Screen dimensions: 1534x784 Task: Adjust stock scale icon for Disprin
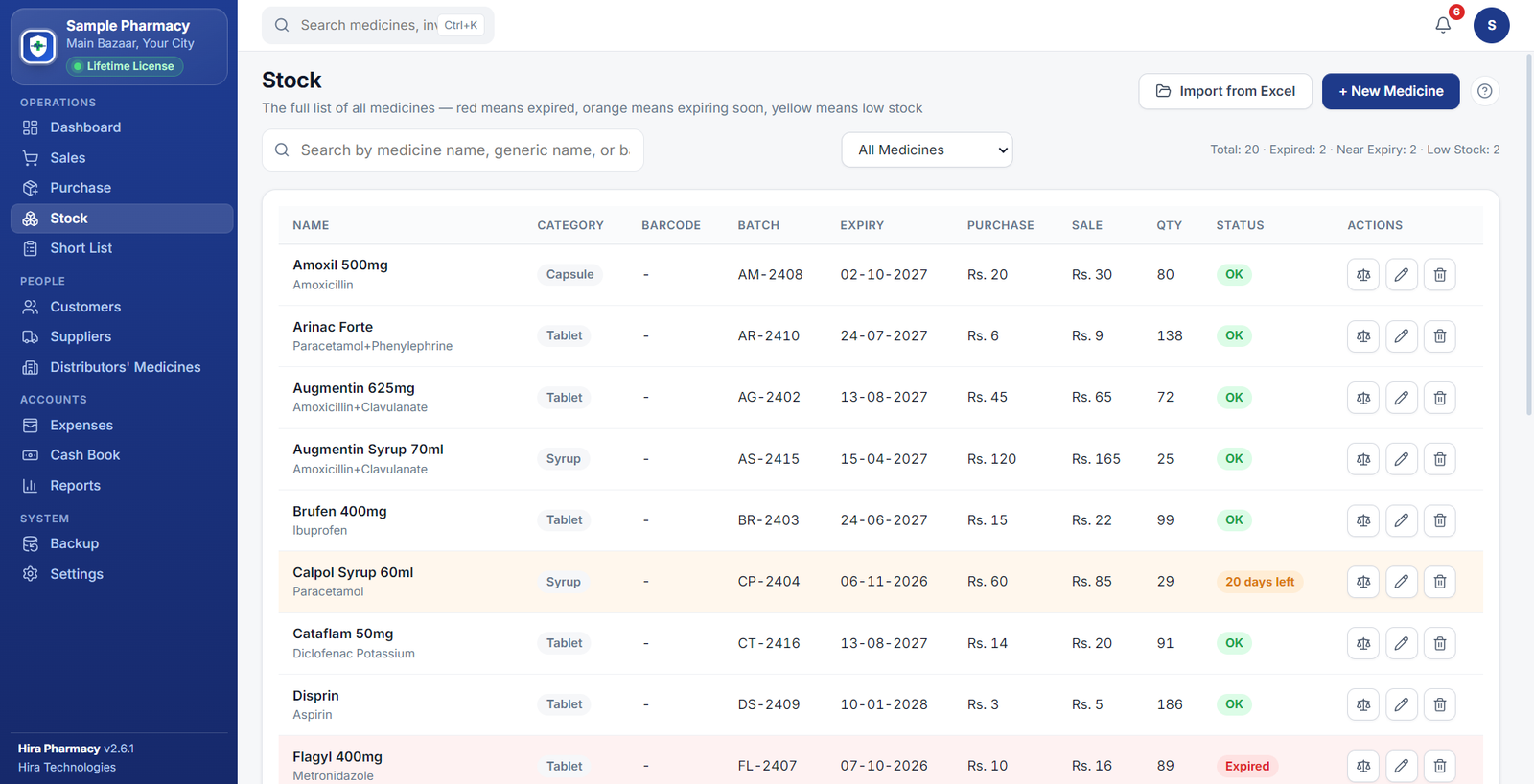(x=1363, y=704)
